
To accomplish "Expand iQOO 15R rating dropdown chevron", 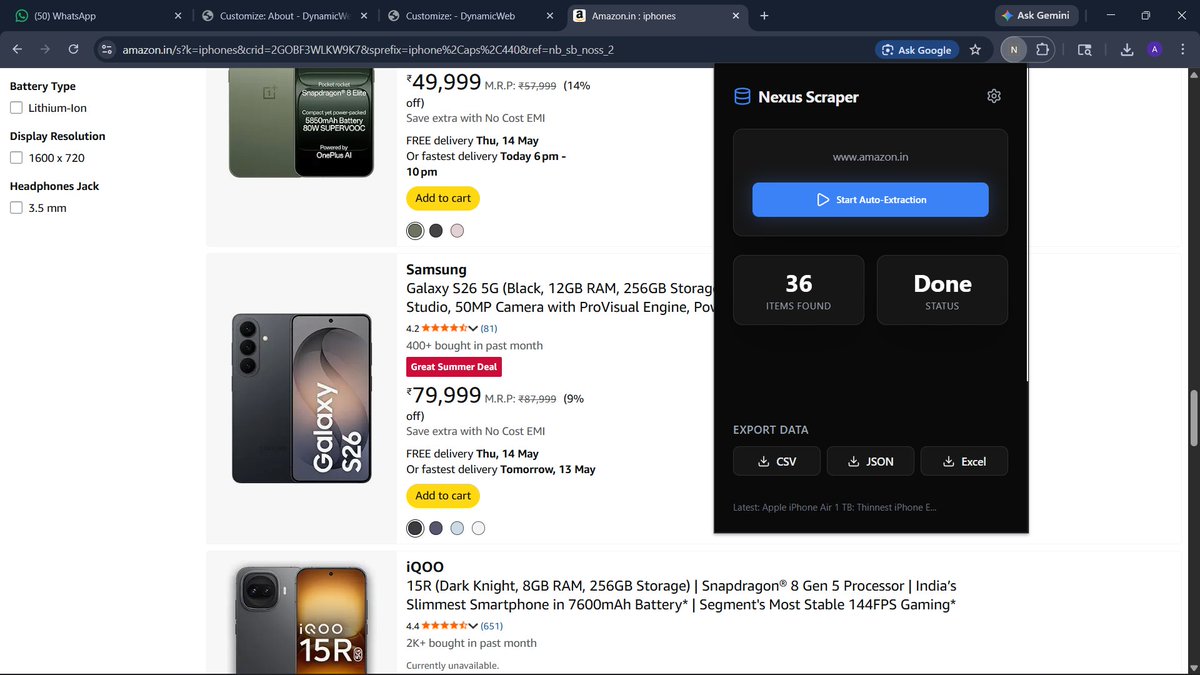I will click(x=473, y=626).
